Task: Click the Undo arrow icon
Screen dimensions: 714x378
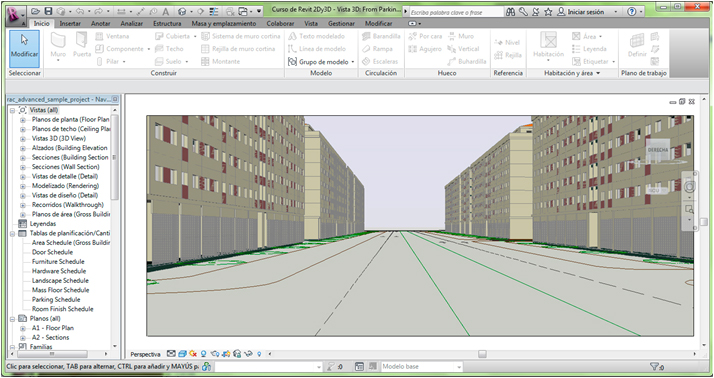Action: tap(80, 11)
